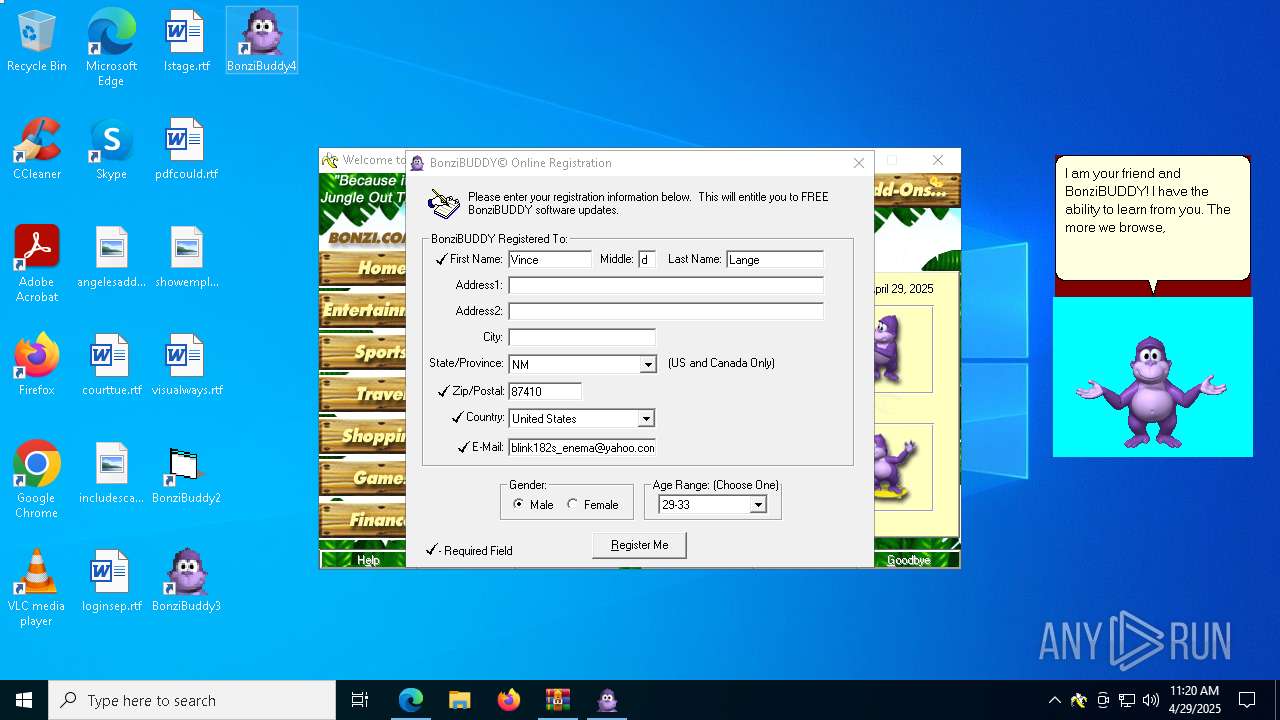Open Sports in Bonzi sidebar menu

point(362,352)
